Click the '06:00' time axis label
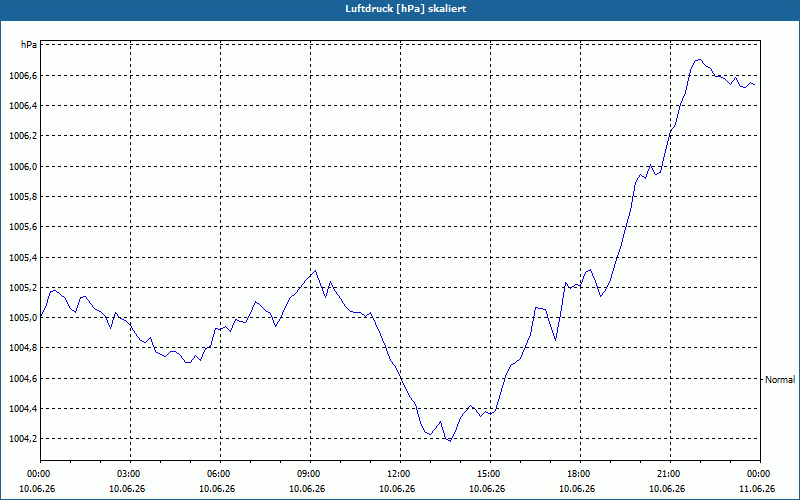The image size is (800, 500). pos(217,474)
